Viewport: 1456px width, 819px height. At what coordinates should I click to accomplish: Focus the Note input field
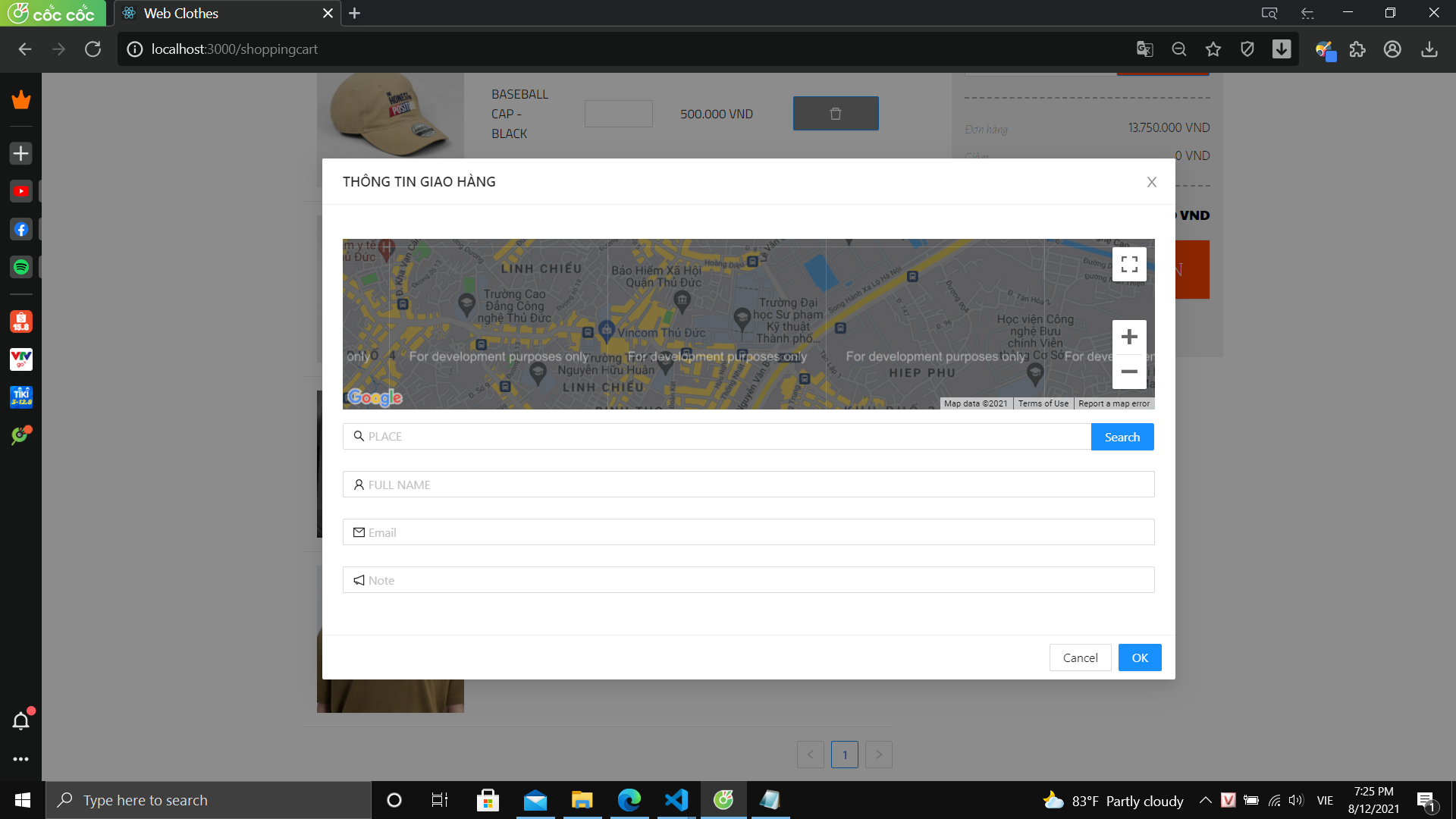[x=748, y=580]
